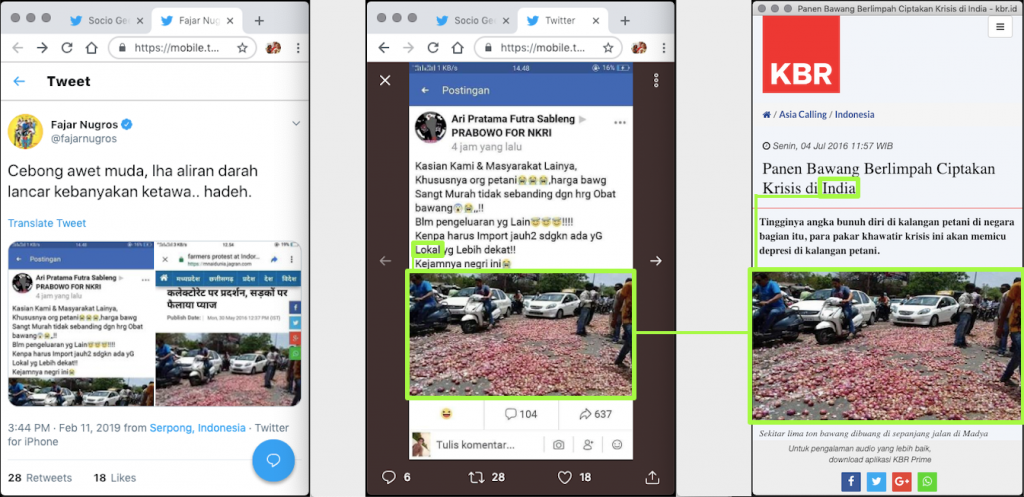Image resolution: width=1024 pixels, height=497 pixels.
Task: Click the Translate Tweet link
Action: (x=47, y=223)
